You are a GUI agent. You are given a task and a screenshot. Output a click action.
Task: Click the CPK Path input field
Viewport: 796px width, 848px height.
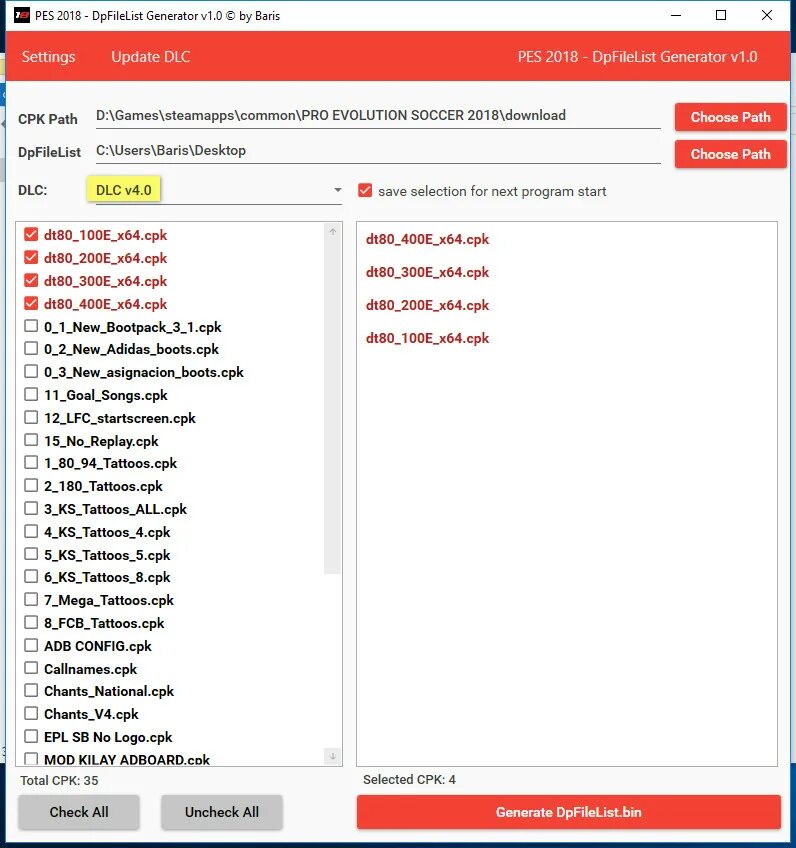378,116
